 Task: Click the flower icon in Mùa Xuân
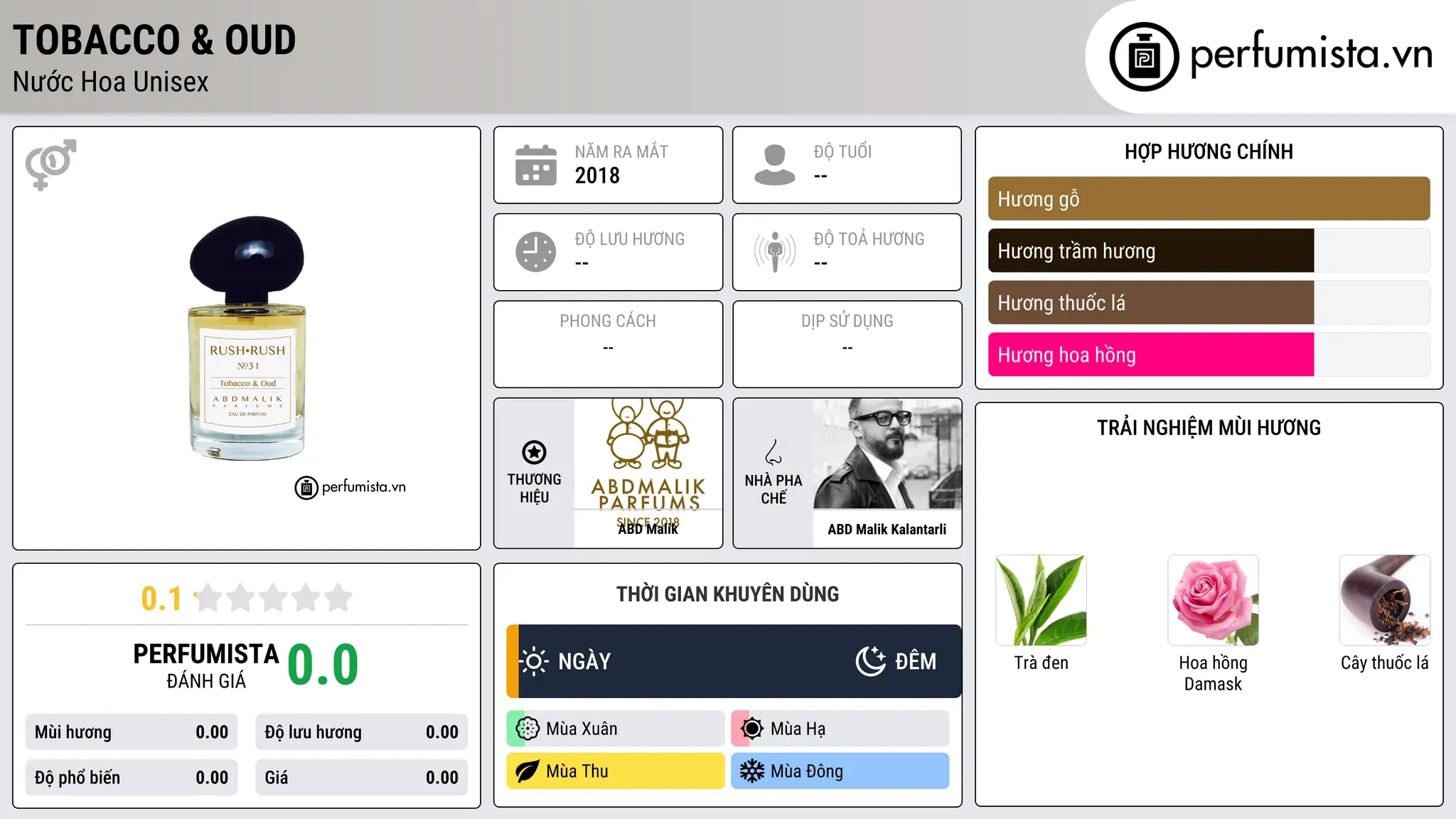coord(528,729)
